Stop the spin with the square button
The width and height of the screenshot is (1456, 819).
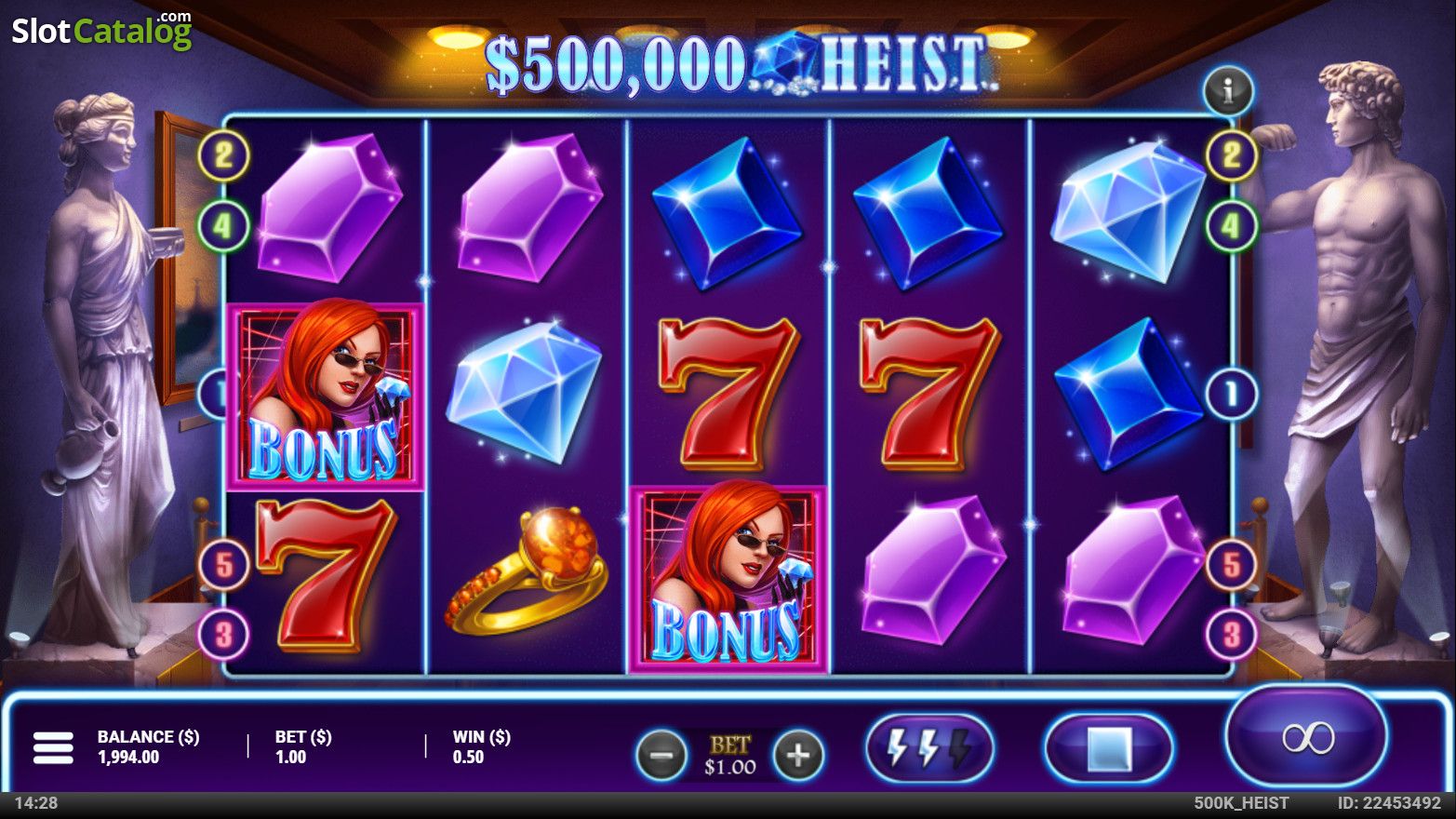[x=1109, y=748]
